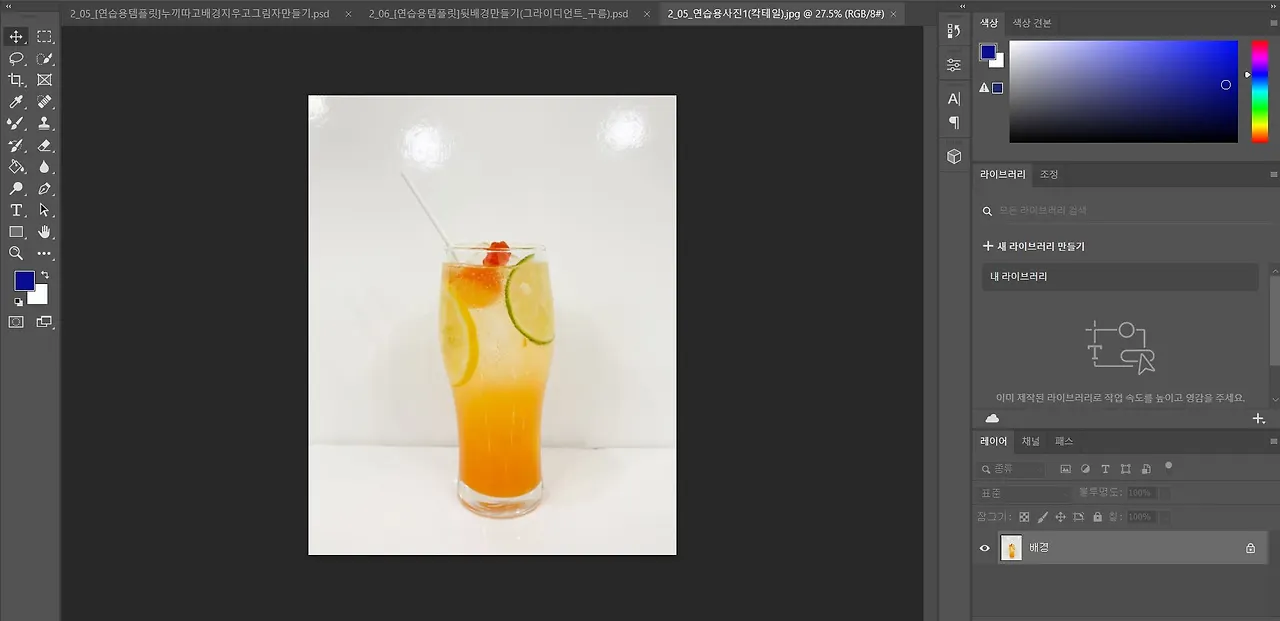Click the hue spectrum slider

tap(1259, 91)
